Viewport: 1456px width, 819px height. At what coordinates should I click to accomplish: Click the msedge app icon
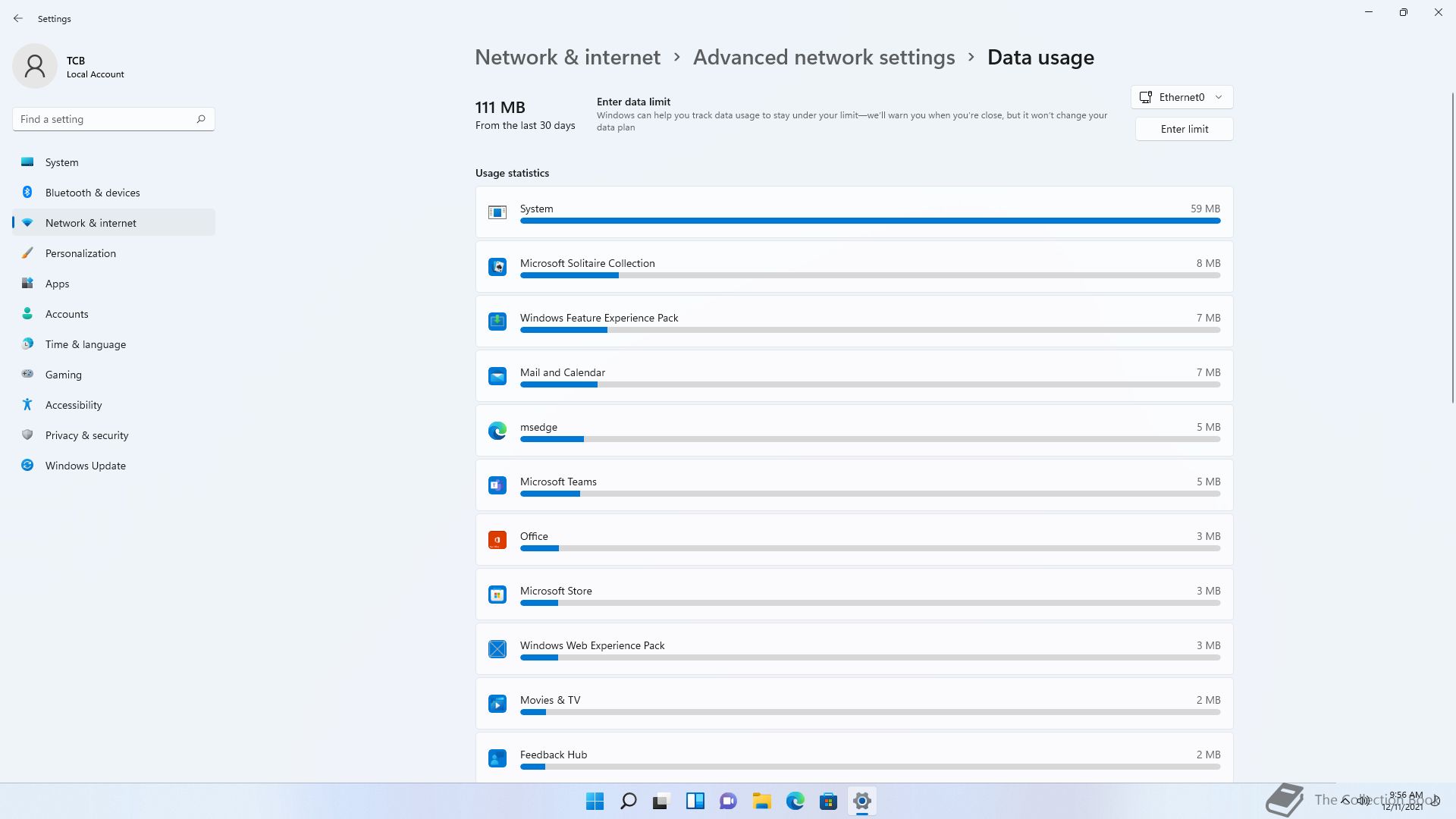[497, 431]
